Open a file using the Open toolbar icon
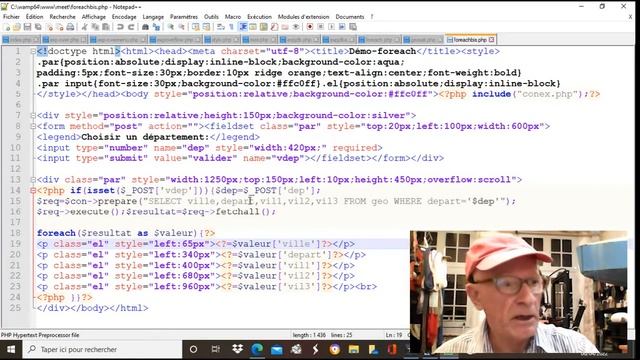This screenshot has width=640, height=360. (17, 27)
